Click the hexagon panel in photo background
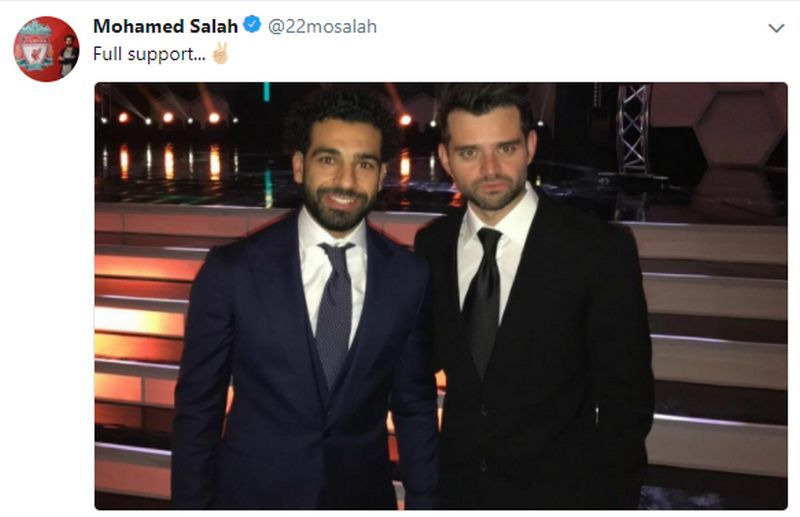800x517 pixels. 740,127
